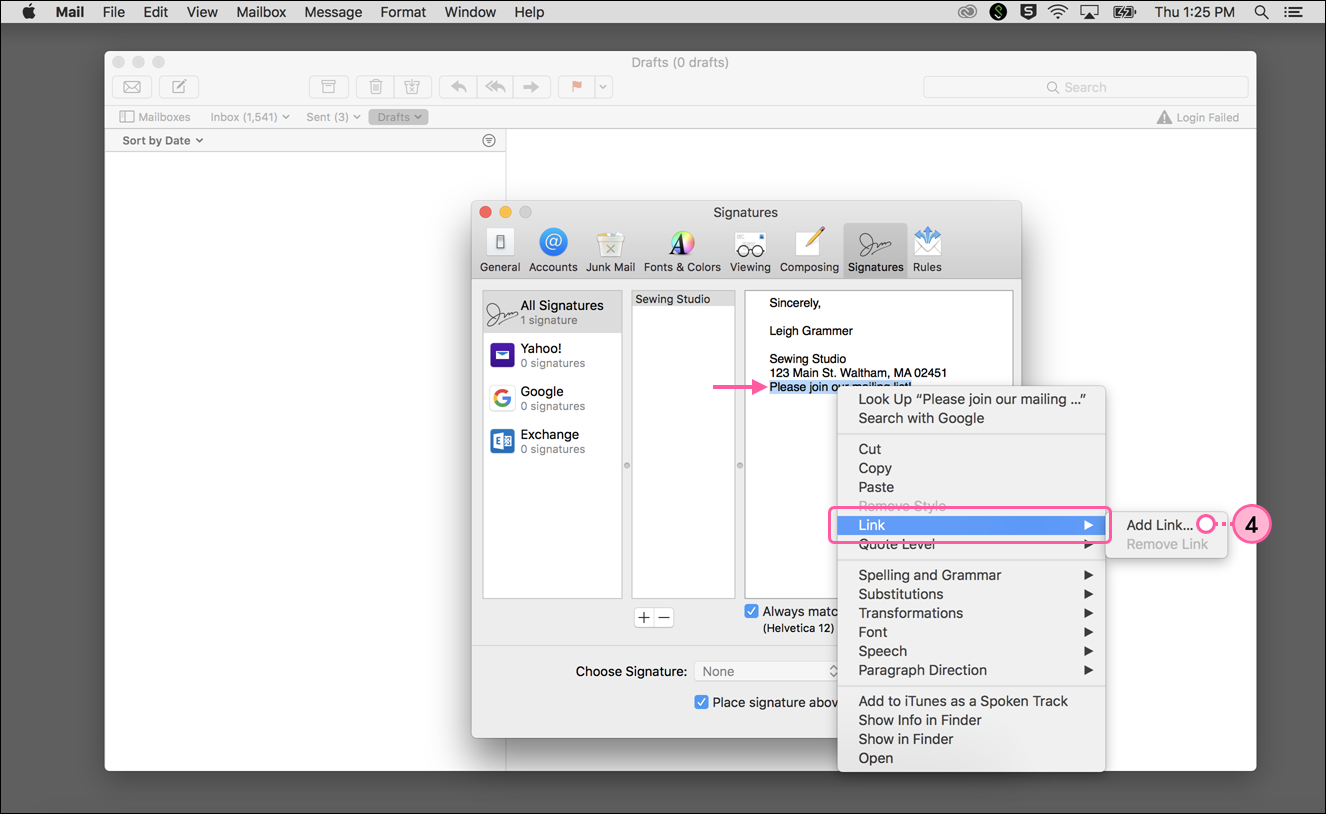Open Rules preferences pane

coord(927,250)
